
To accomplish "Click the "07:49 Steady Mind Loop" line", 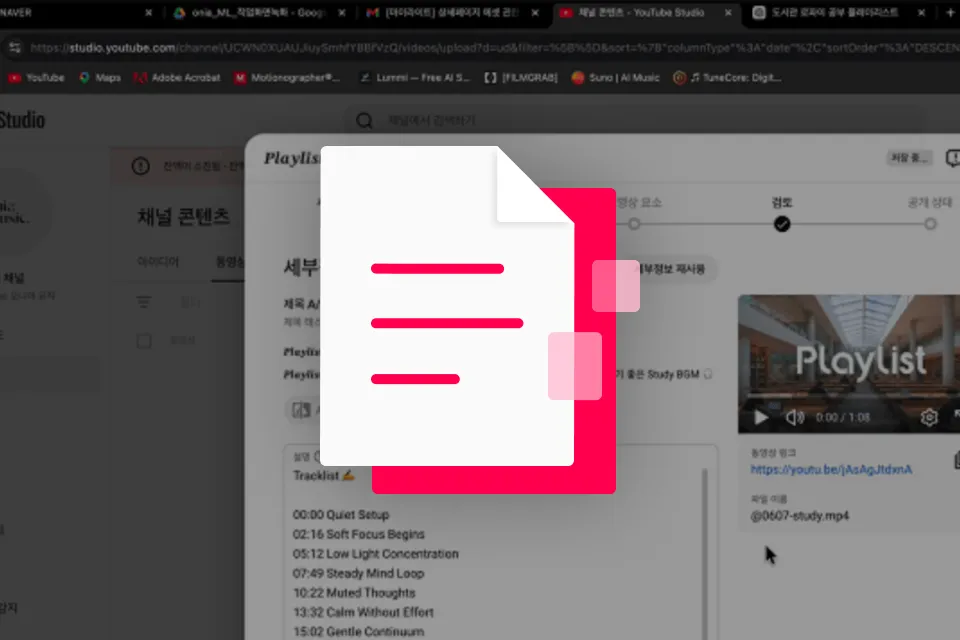I will [358, 573].
